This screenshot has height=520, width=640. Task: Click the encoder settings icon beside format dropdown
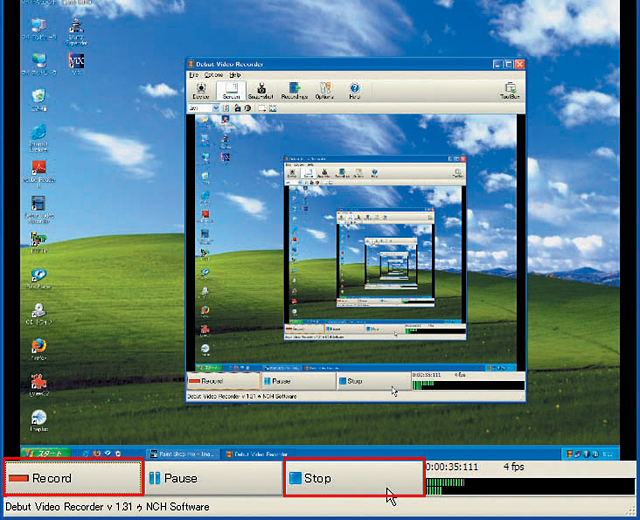(226, 108)
